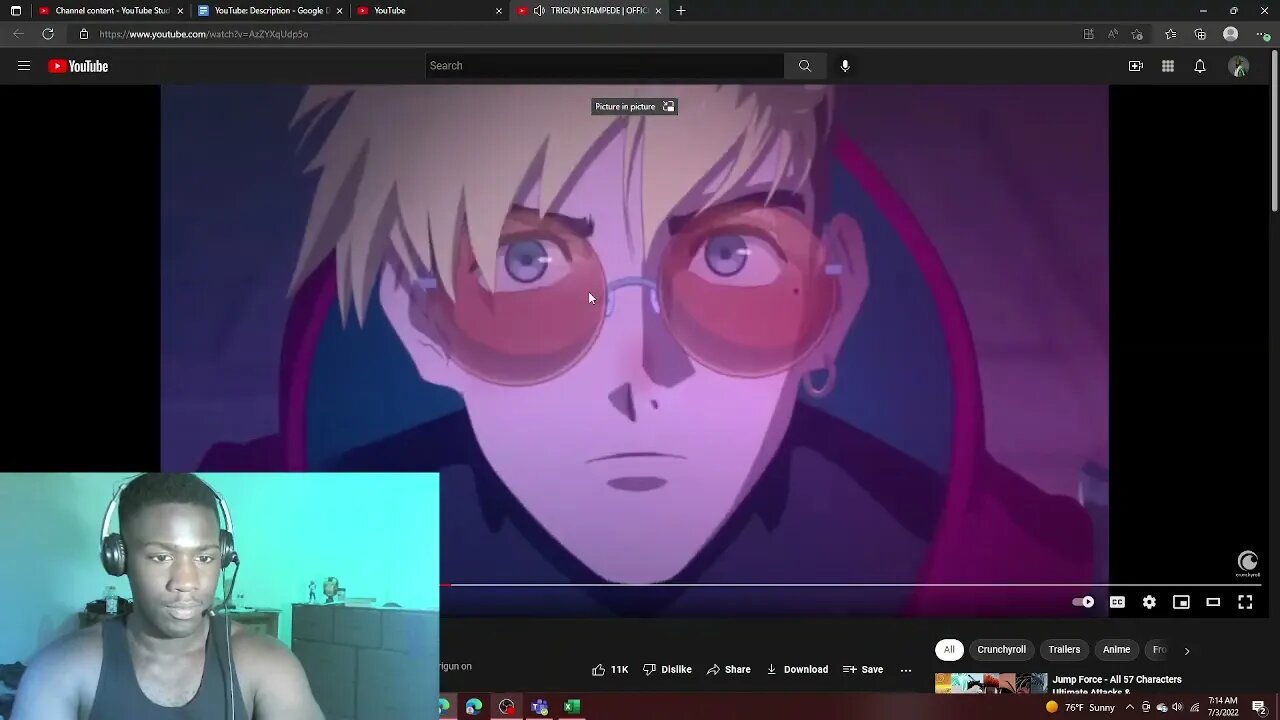Reload the page in the browser
The width and height of the screenshot is (1280, 720).
48,34
